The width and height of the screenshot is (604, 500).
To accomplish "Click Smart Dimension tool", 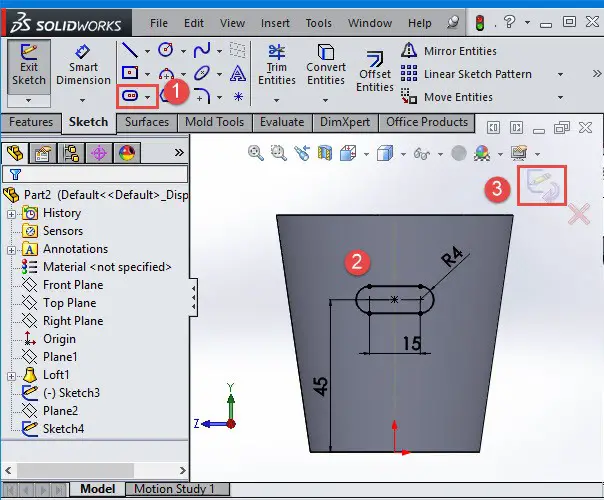I will [x=83, y=64].
